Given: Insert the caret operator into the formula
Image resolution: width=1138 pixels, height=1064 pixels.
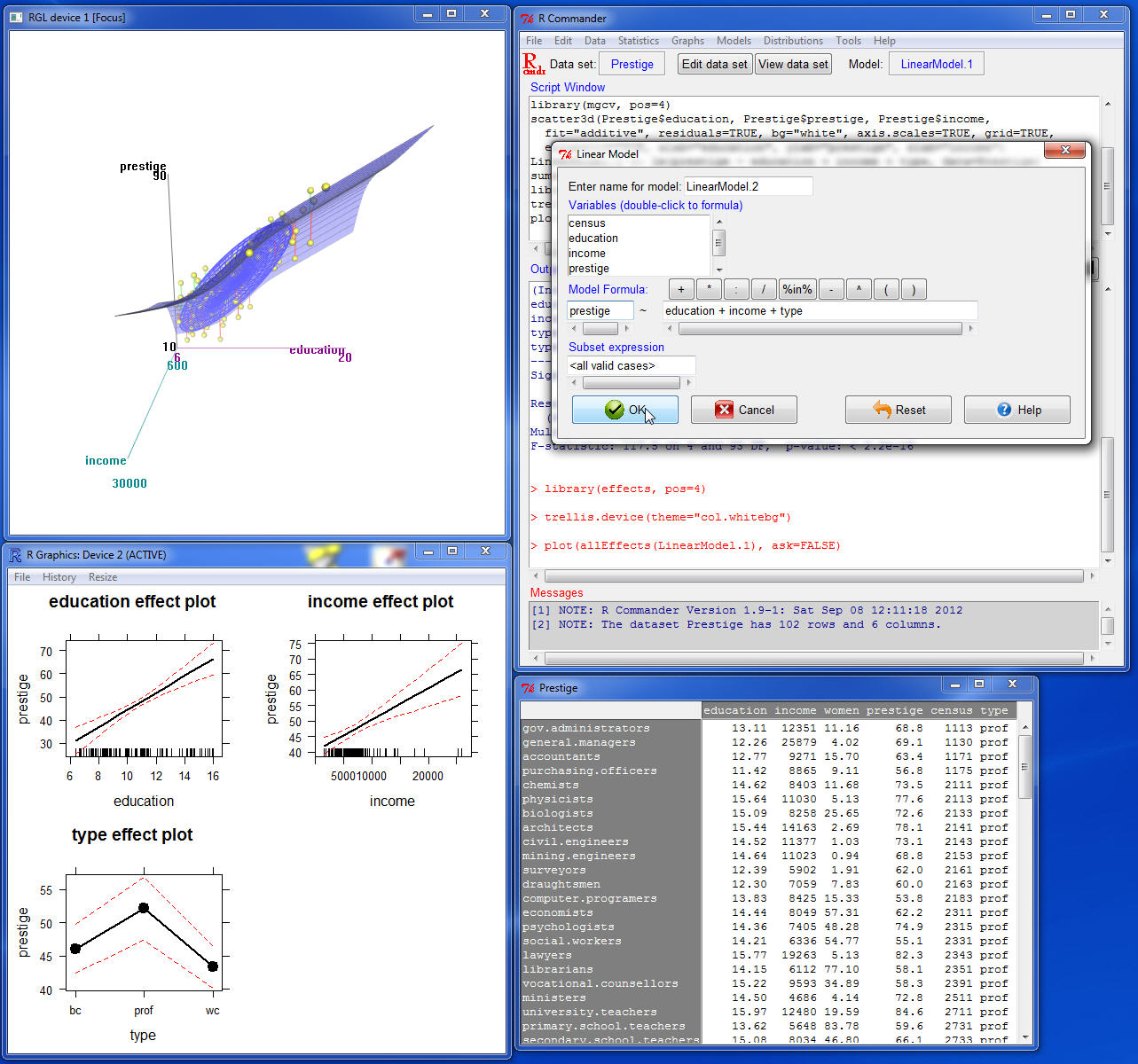Looking at the screenshot, I should [859, 289].
